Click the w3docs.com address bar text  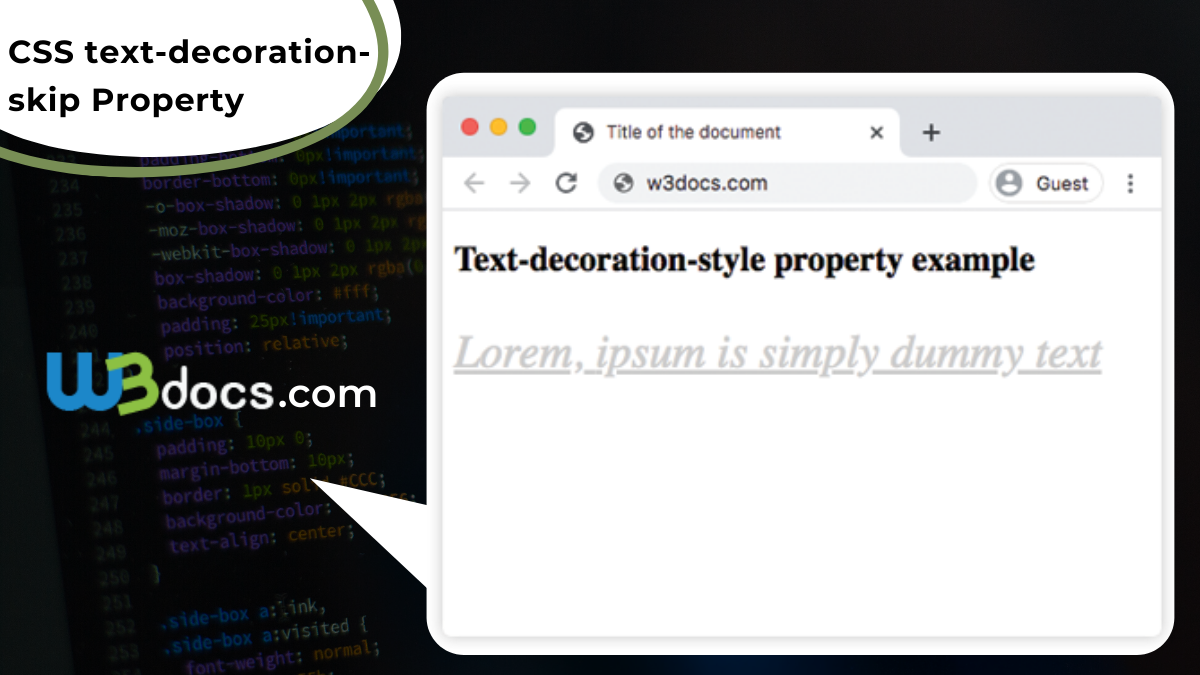pyautogui.click(x=706, y=183)
